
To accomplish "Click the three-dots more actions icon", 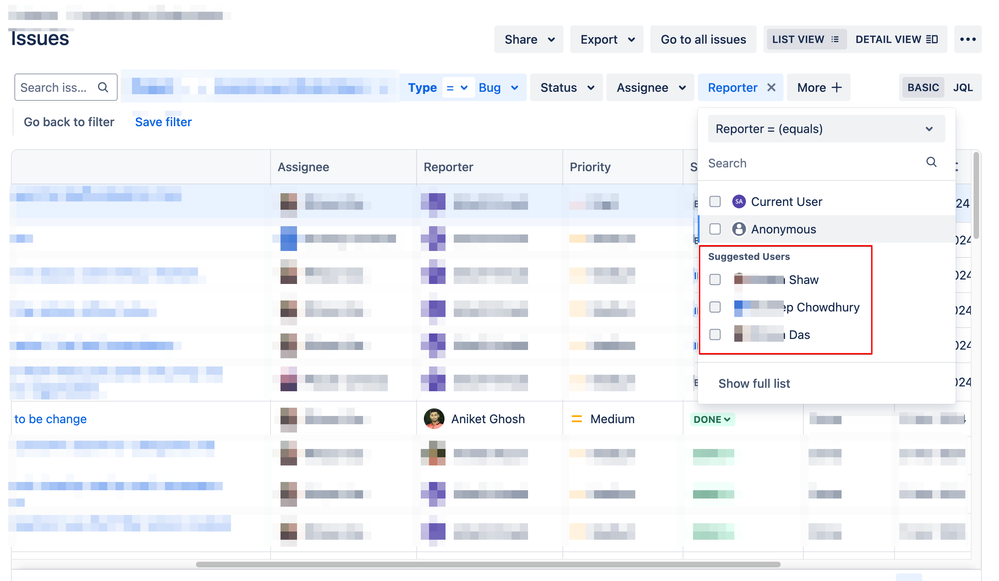I will tap(967, 40).
